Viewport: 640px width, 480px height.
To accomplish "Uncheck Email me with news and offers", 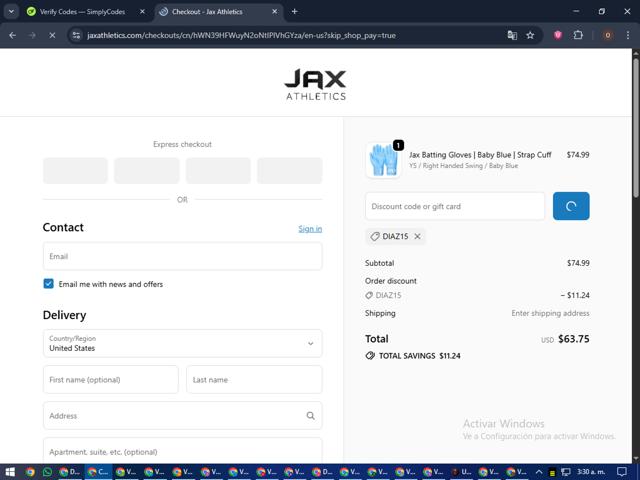I will [x=49, y=284].
